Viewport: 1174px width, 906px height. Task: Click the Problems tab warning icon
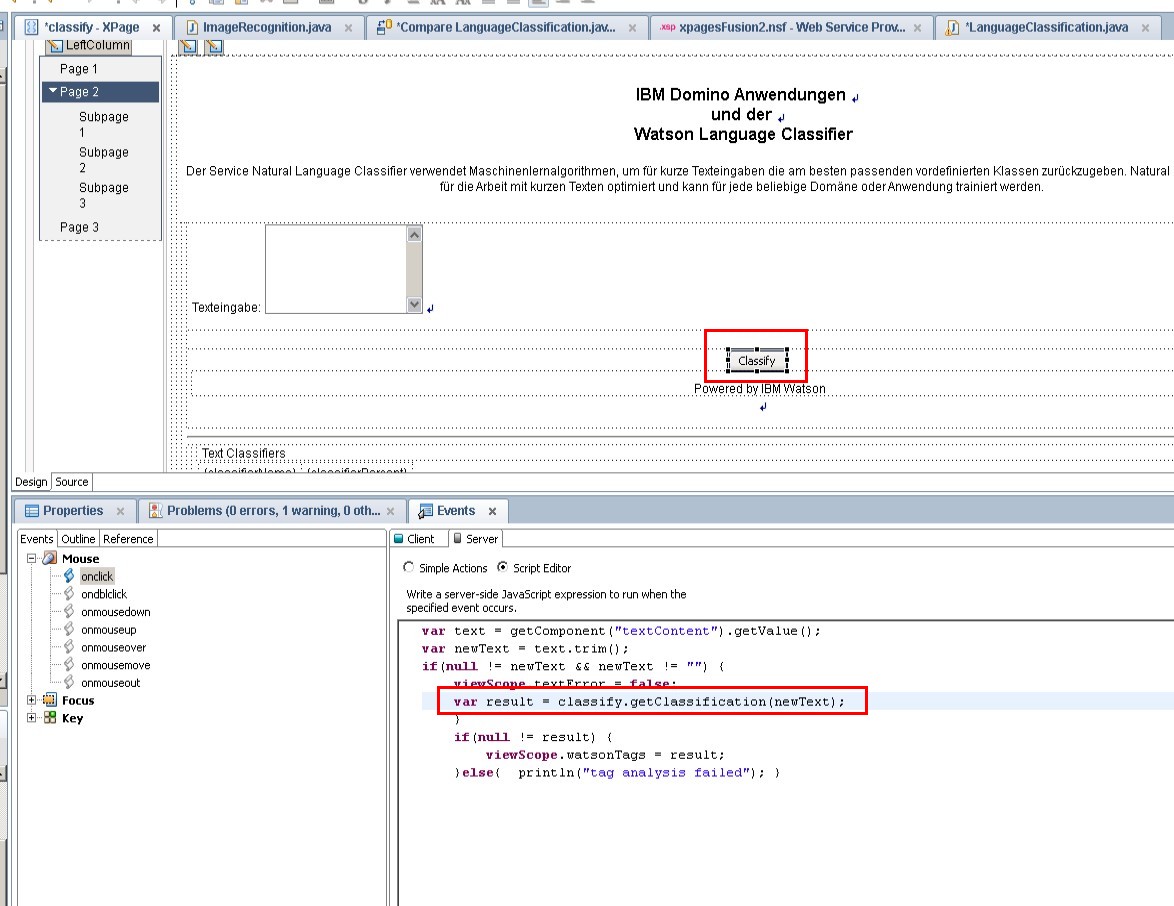pos(155,511)
